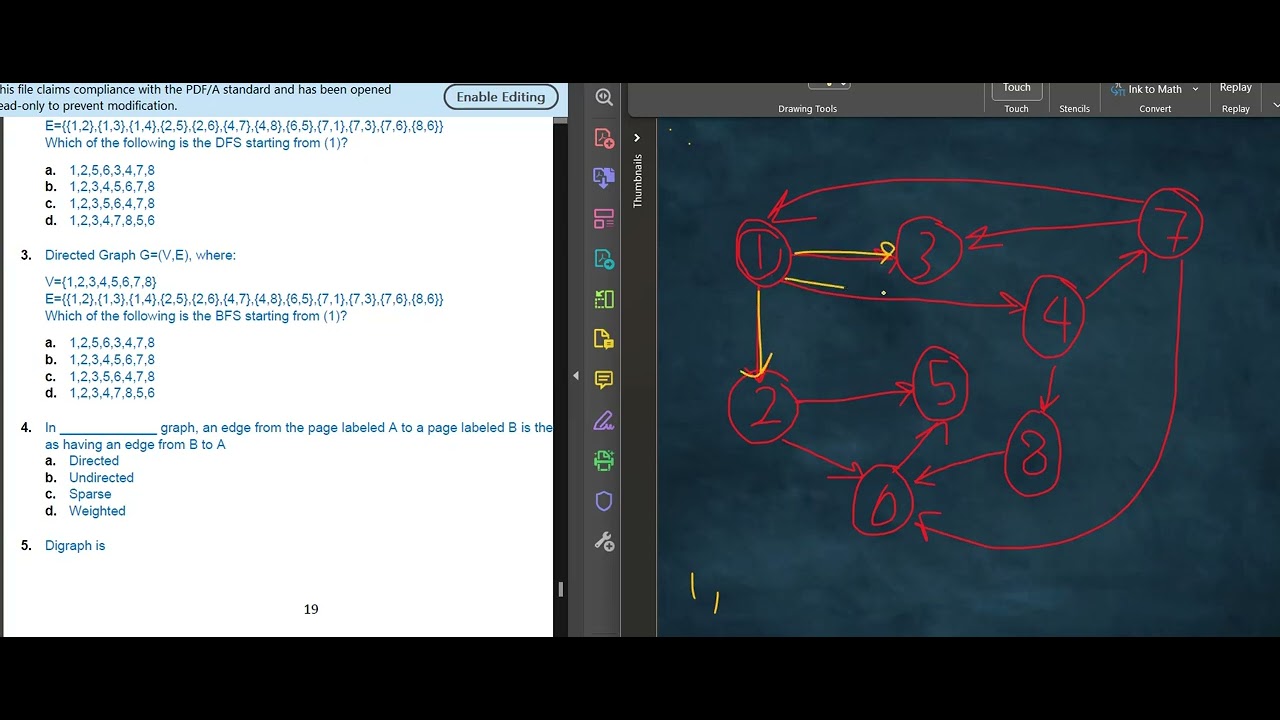1280x720 pixels.
Task: Open the Export PDF tool icon
Action: [x=604, y=259]
